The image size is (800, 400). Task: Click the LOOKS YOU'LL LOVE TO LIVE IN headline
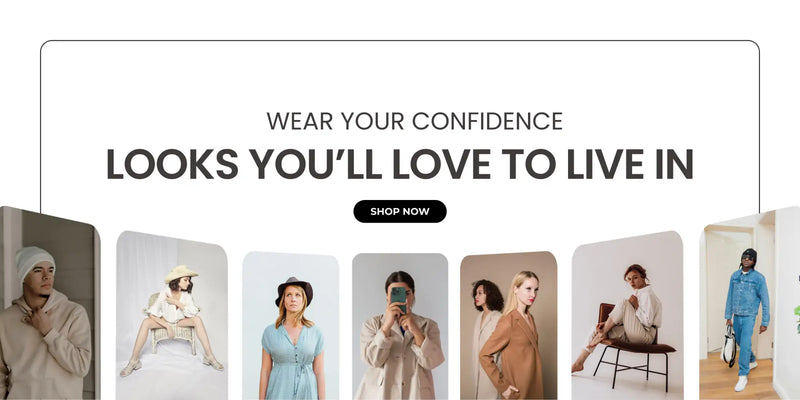(399, 164)
